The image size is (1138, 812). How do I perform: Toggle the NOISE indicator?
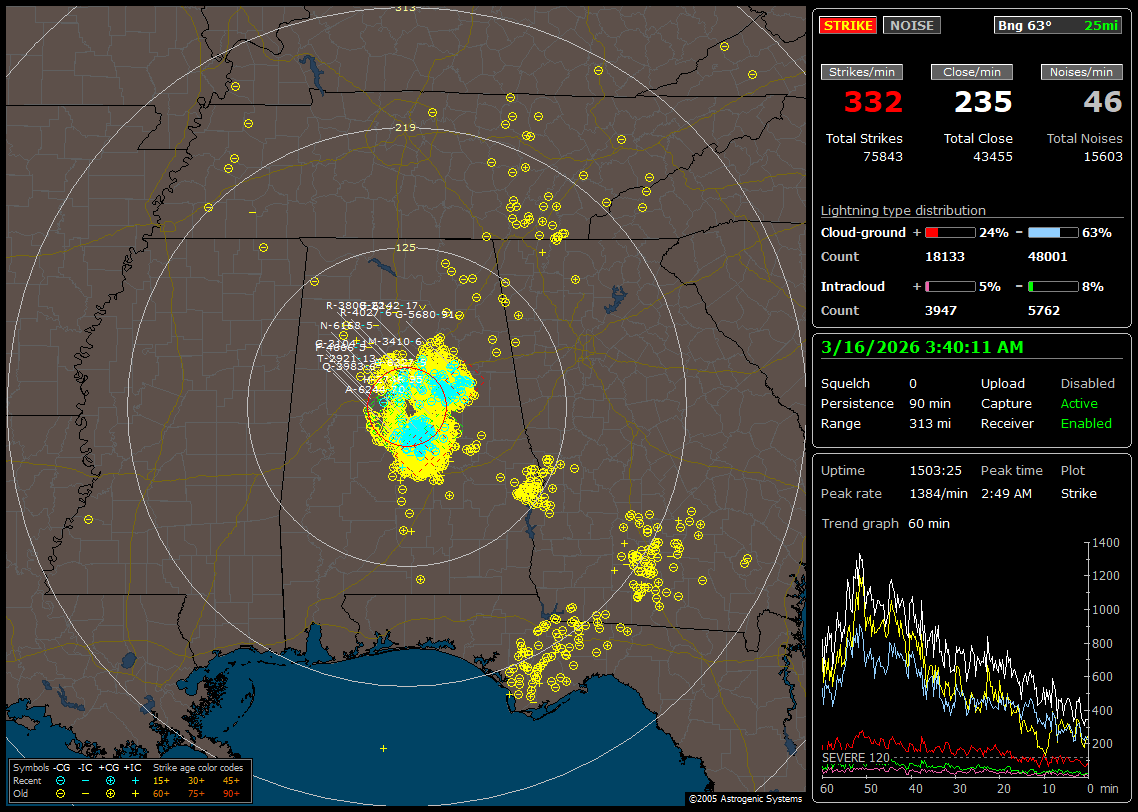[x=911, y=25]
